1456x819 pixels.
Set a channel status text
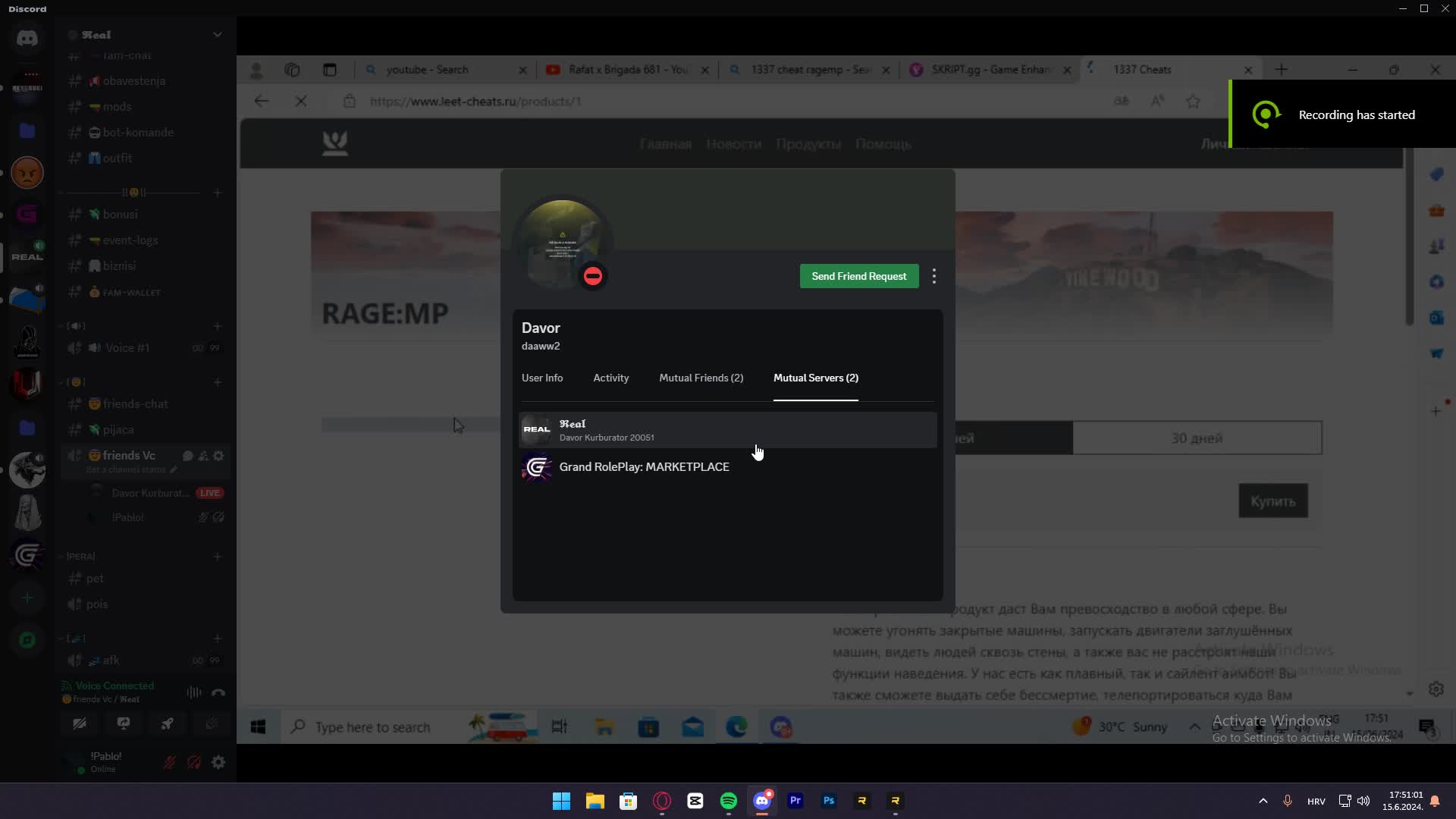[x=131, y=469]
